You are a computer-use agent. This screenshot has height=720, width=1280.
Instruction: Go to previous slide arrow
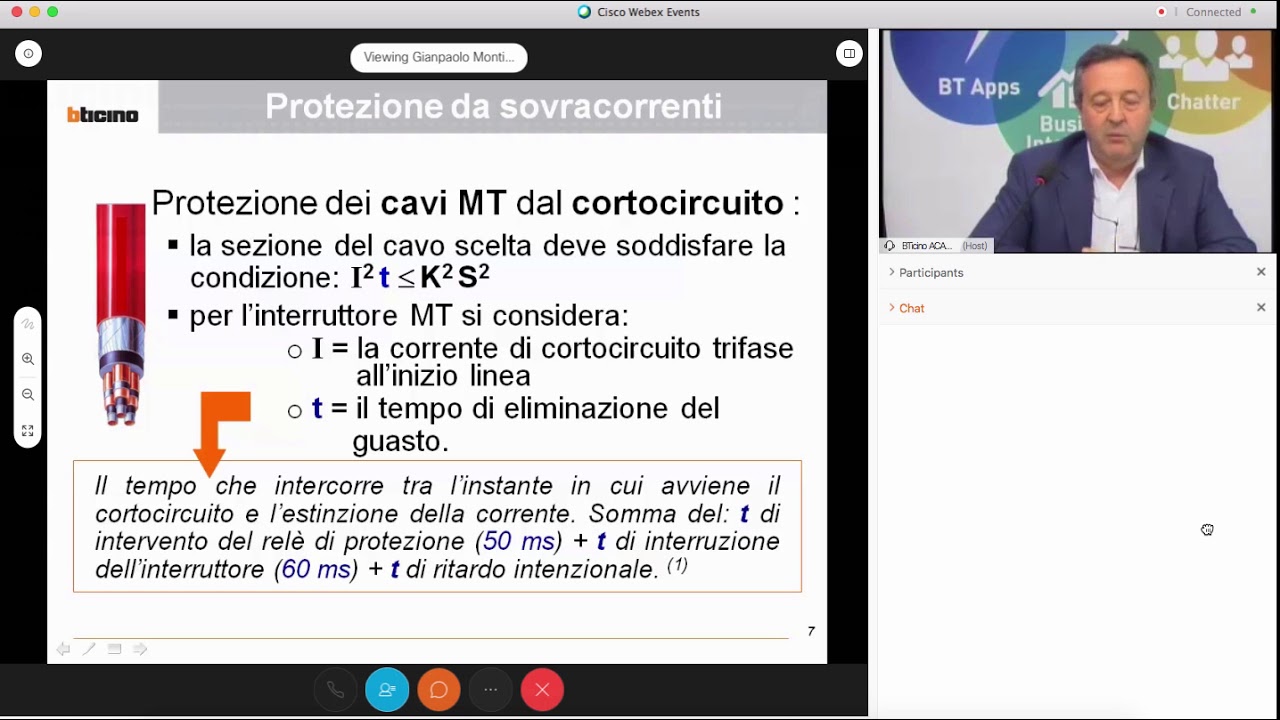point(63,649)
